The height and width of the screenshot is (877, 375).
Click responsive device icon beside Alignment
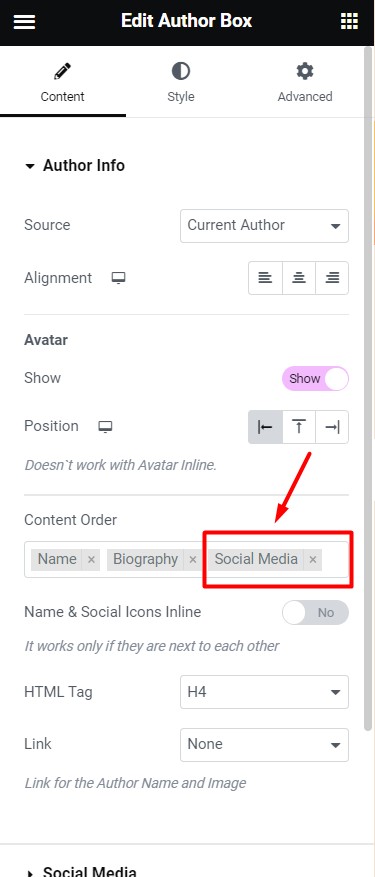[x=118, y=278]
